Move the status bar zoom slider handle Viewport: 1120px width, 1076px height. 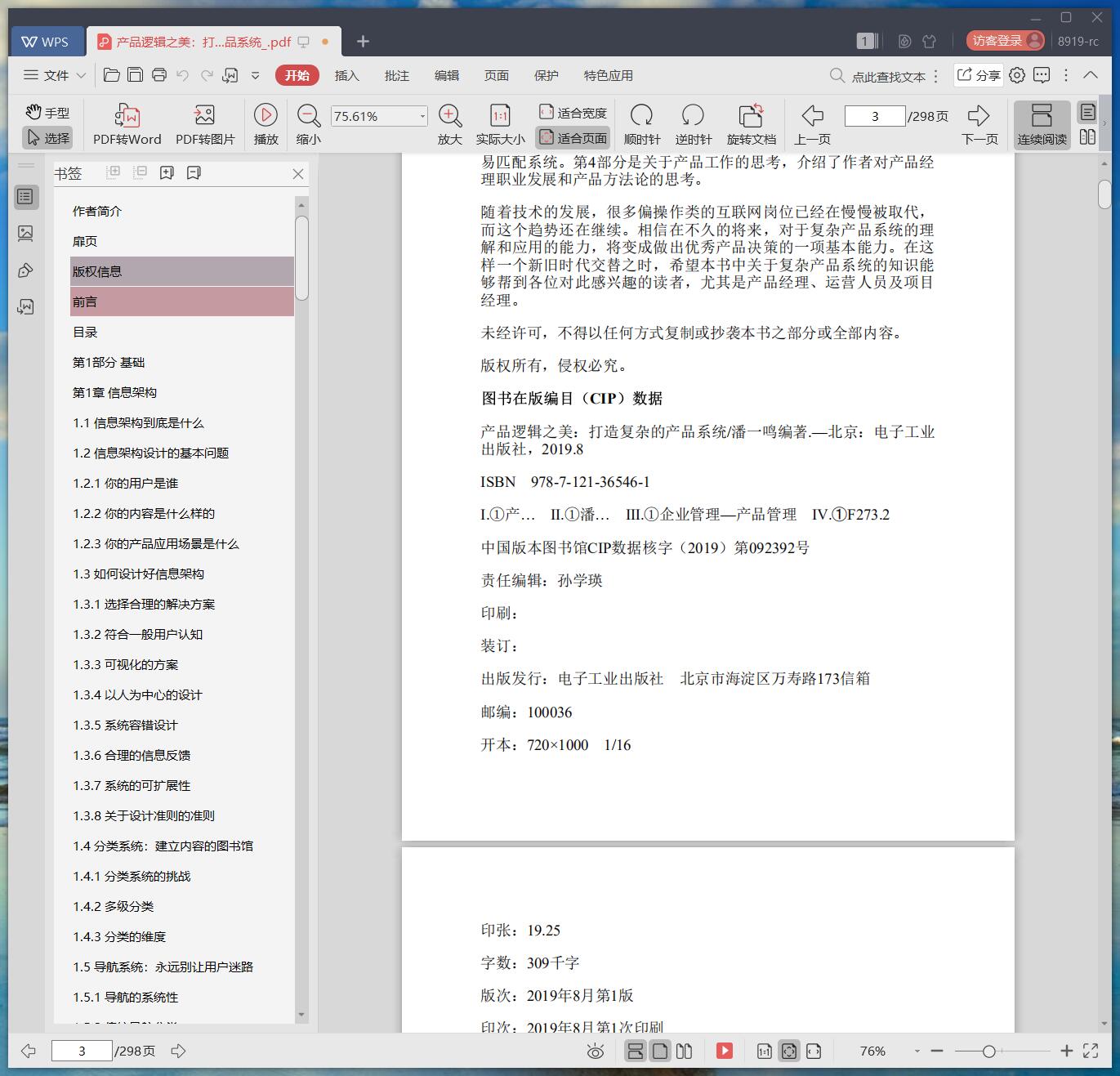coord(988,1051)
